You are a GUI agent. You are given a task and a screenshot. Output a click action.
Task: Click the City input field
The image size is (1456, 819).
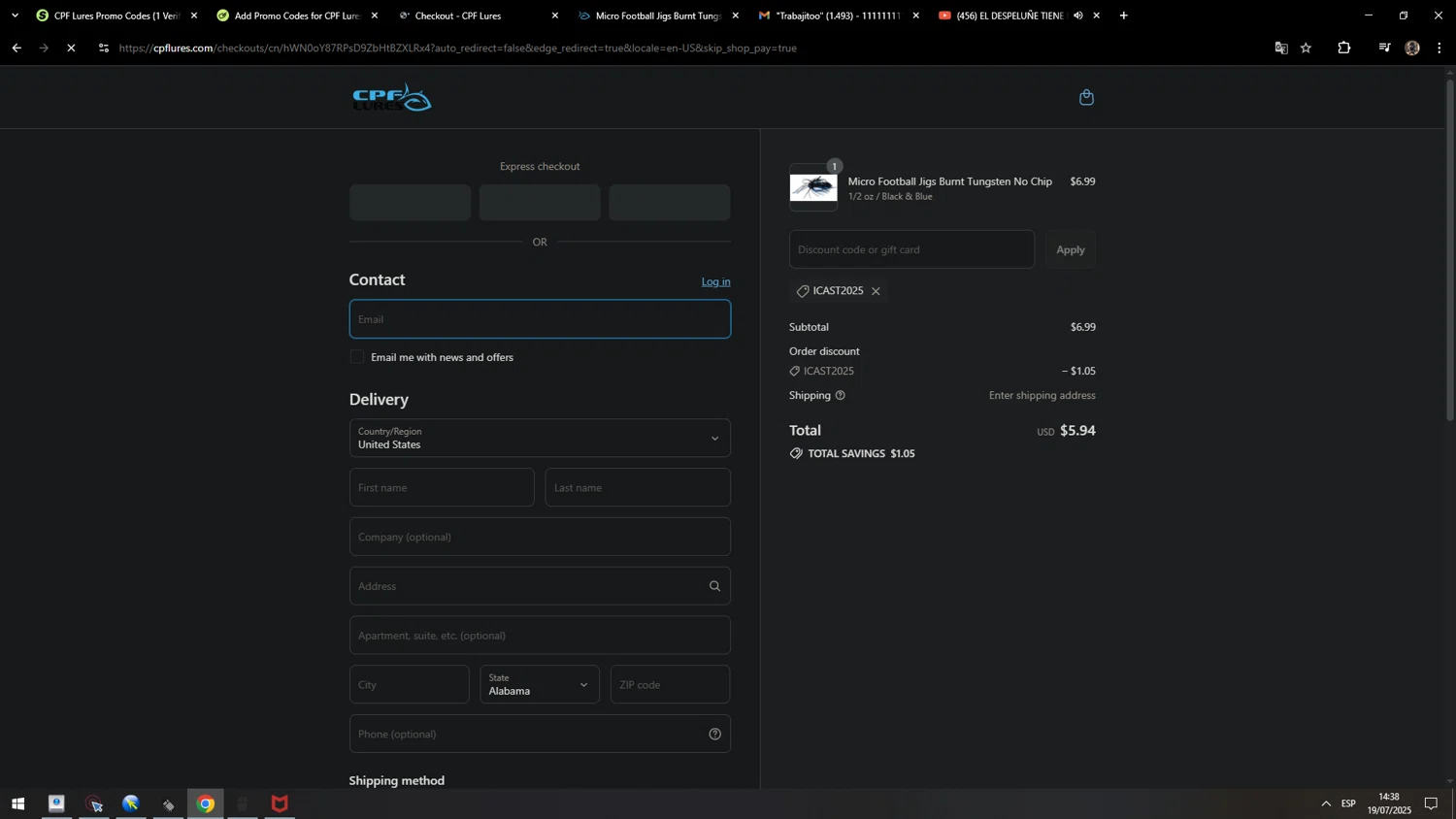410,684
